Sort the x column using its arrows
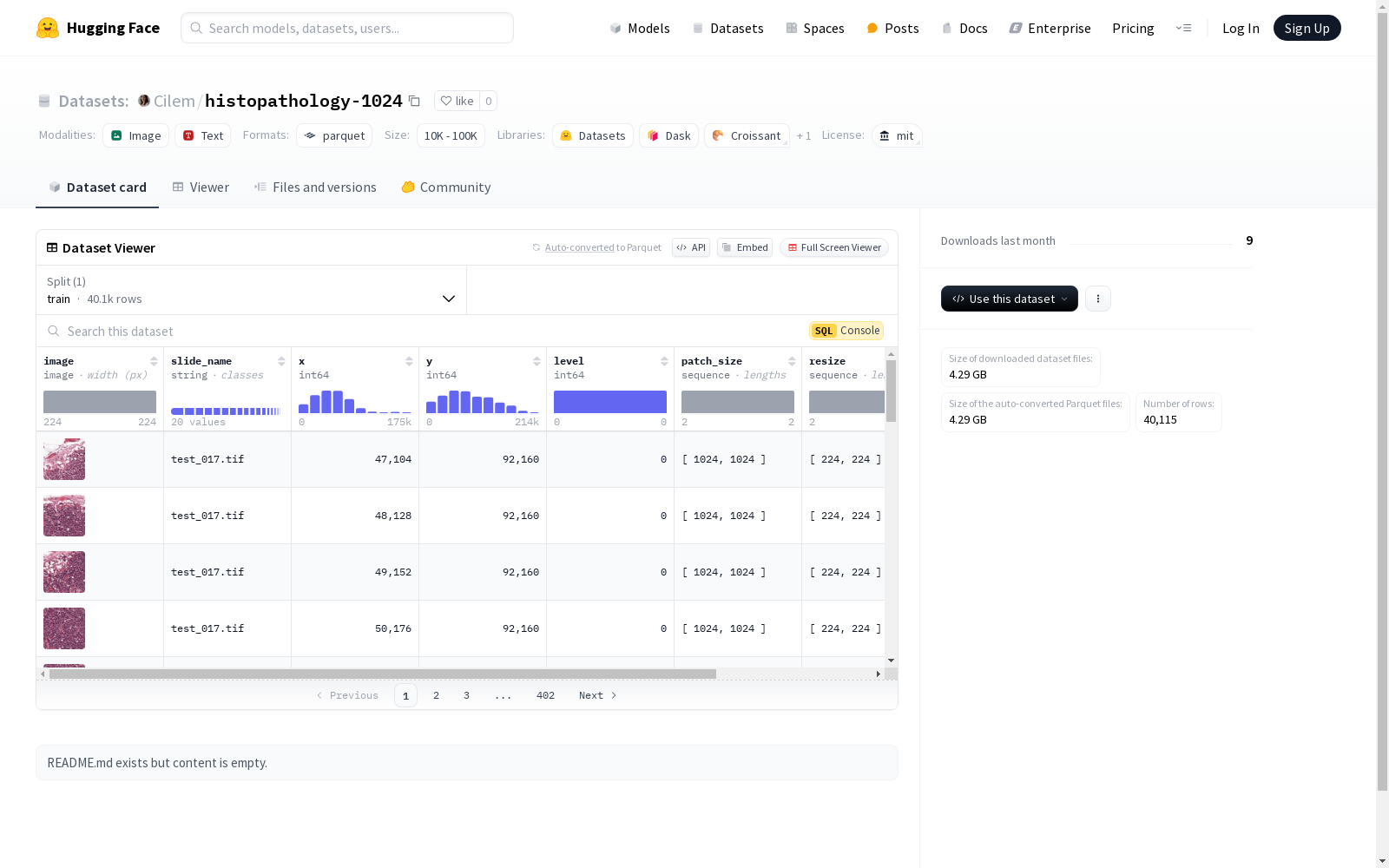1389x868 pixels. coord(409,361)
